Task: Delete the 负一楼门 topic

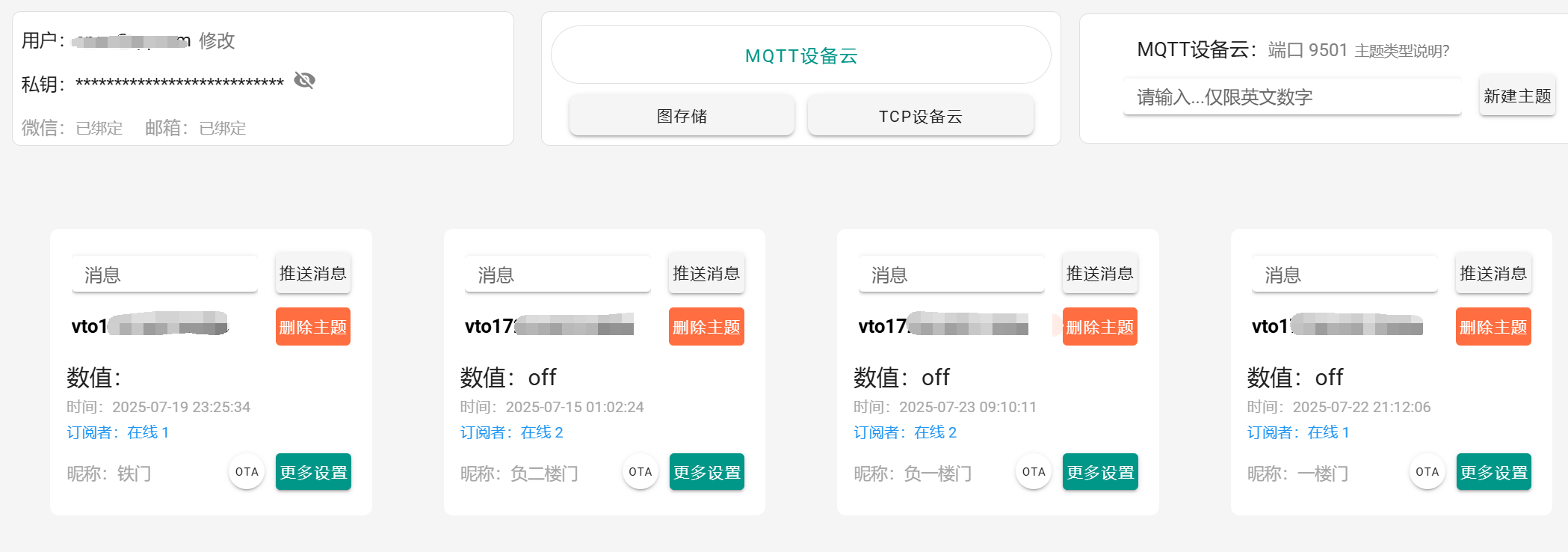Action: (x=1099, y=327)
